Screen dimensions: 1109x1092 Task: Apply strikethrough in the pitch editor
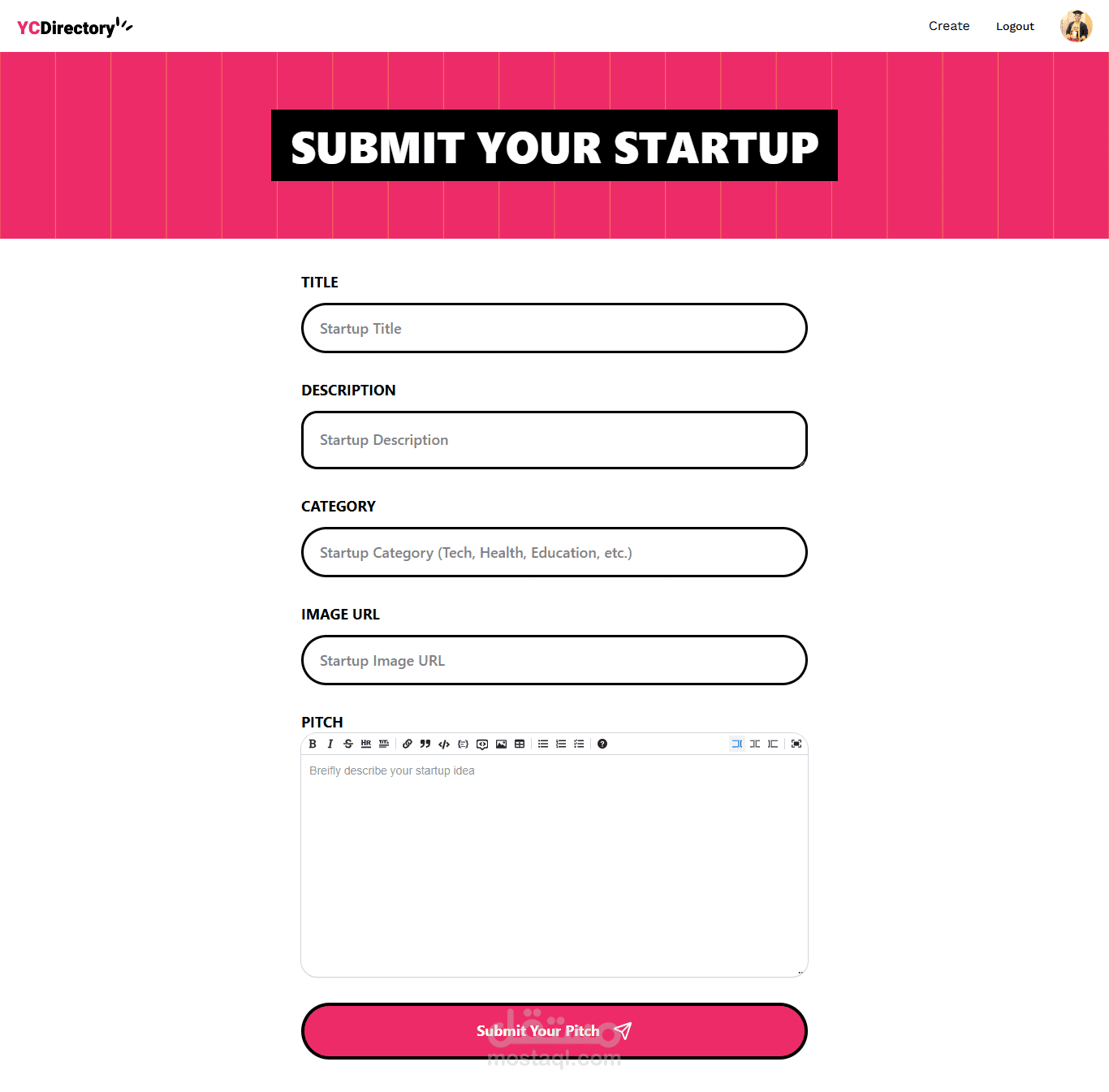[348, 744]
